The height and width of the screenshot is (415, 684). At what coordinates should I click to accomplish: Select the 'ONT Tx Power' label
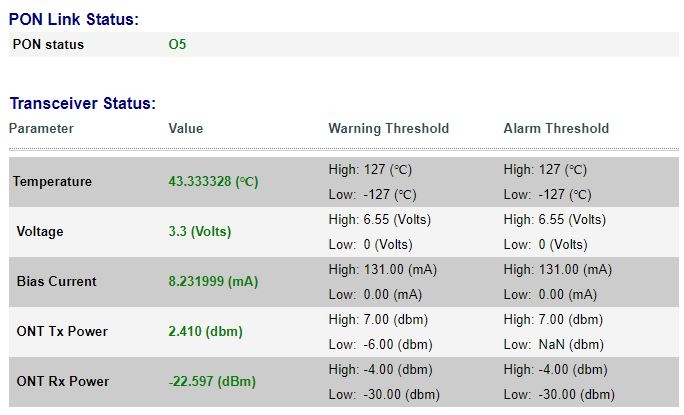[x=62, y=332]
